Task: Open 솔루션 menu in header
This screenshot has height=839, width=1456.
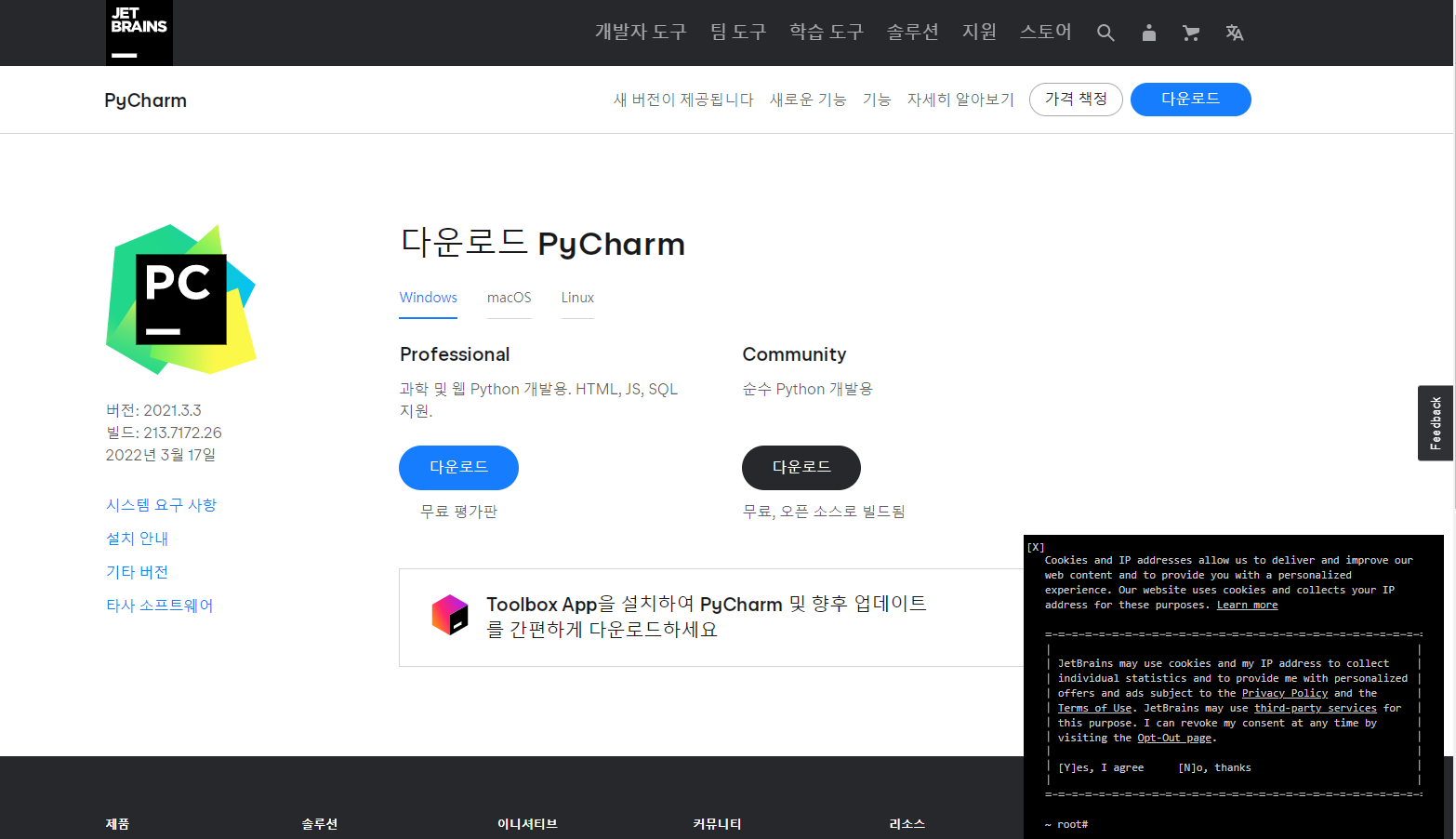Action: point(913,32)
